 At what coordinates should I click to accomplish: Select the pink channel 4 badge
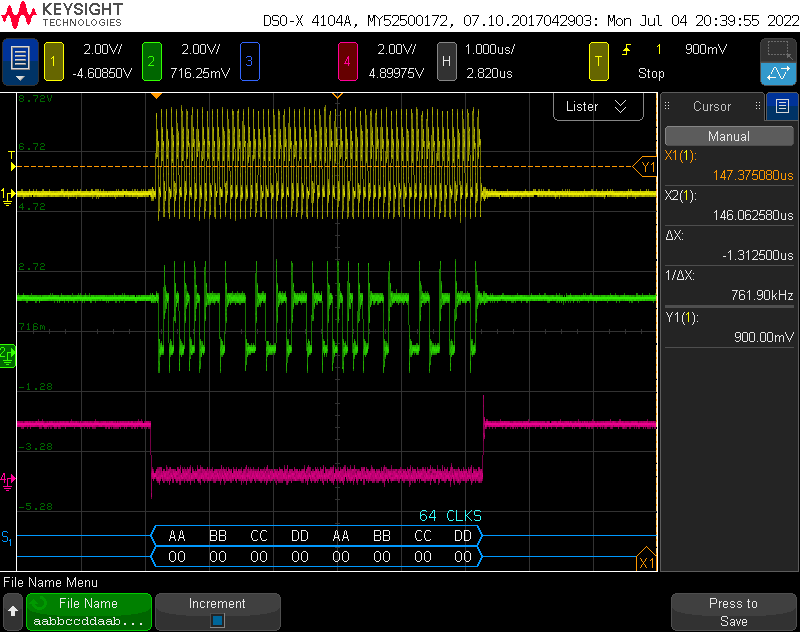[x=347, y=62]
